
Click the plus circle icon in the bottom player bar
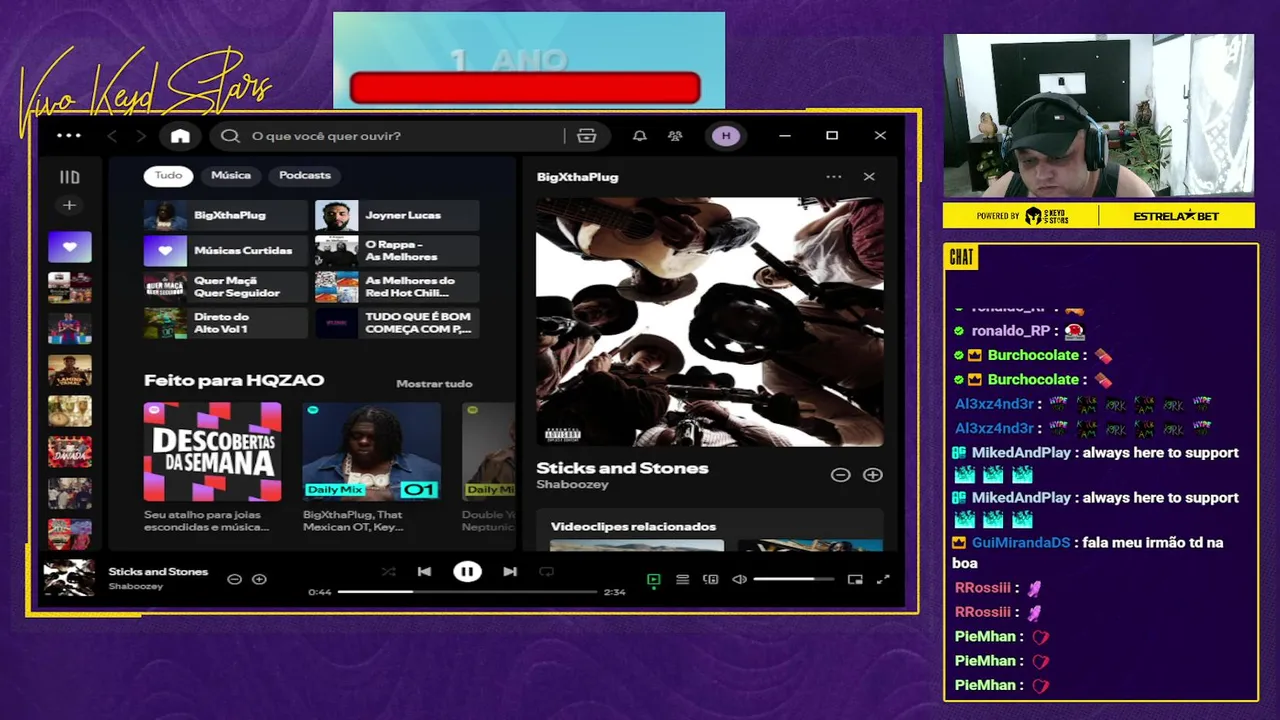pos(259,579)
